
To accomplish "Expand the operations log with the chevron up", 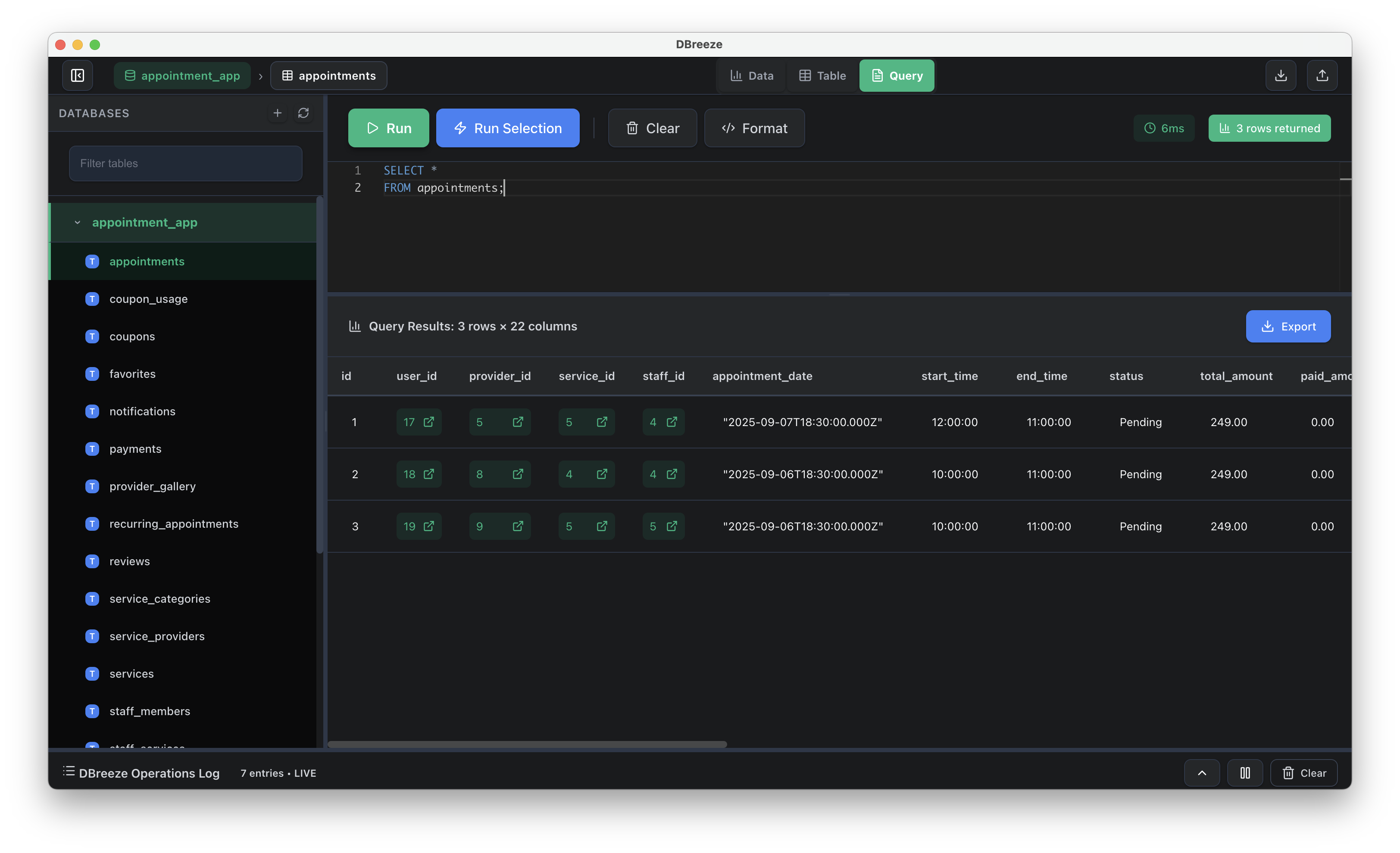I will click(x=1202, y=773).
